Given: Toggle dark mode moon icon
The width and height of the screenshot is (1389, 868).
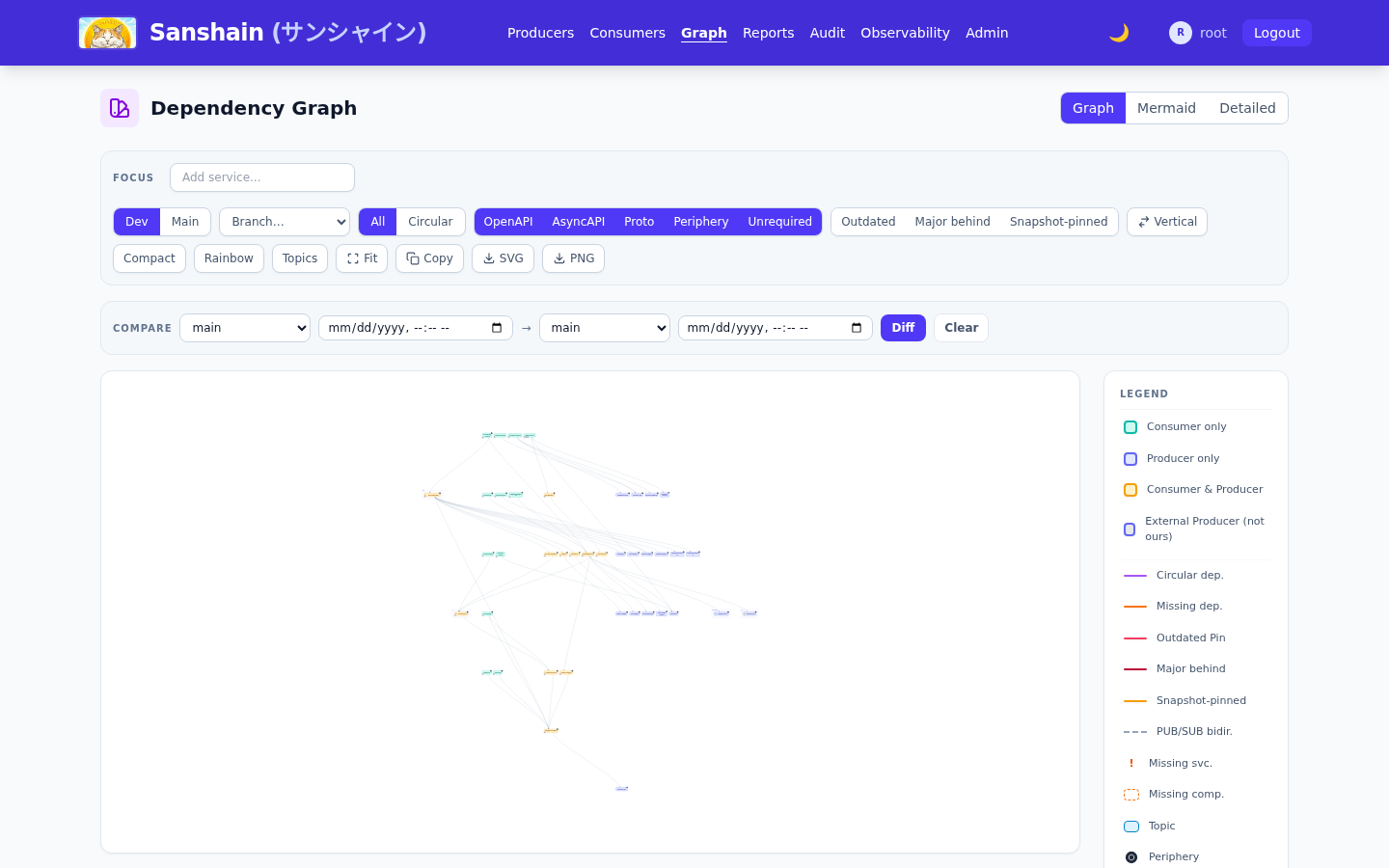Looking at the screenshot, I should click(1119, 33).
